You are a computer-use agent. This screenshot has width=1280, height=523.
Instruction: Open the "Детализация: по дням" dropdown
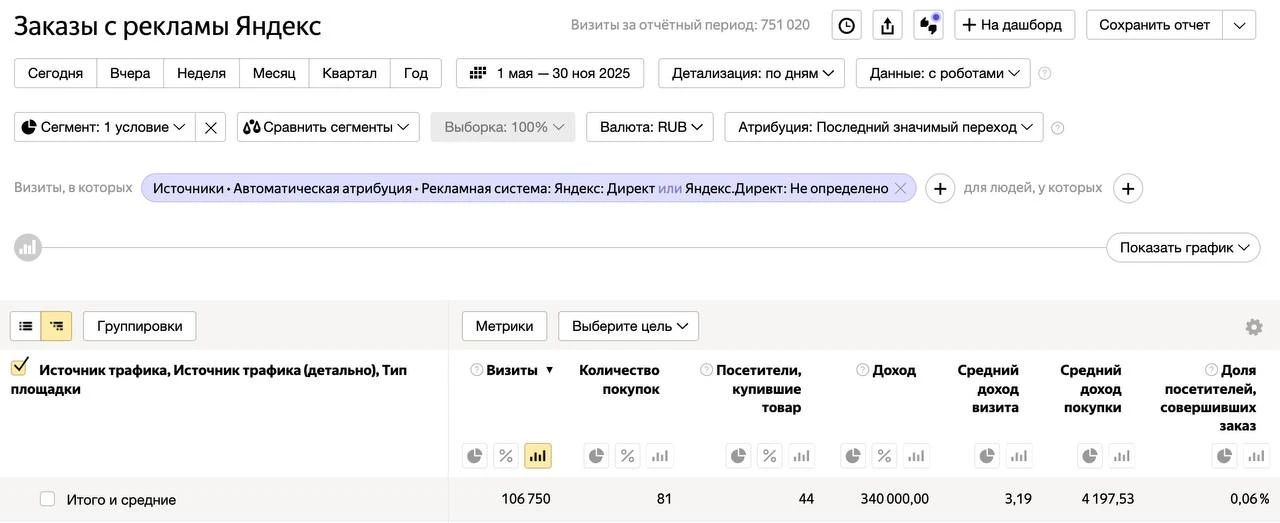point(751,73)
